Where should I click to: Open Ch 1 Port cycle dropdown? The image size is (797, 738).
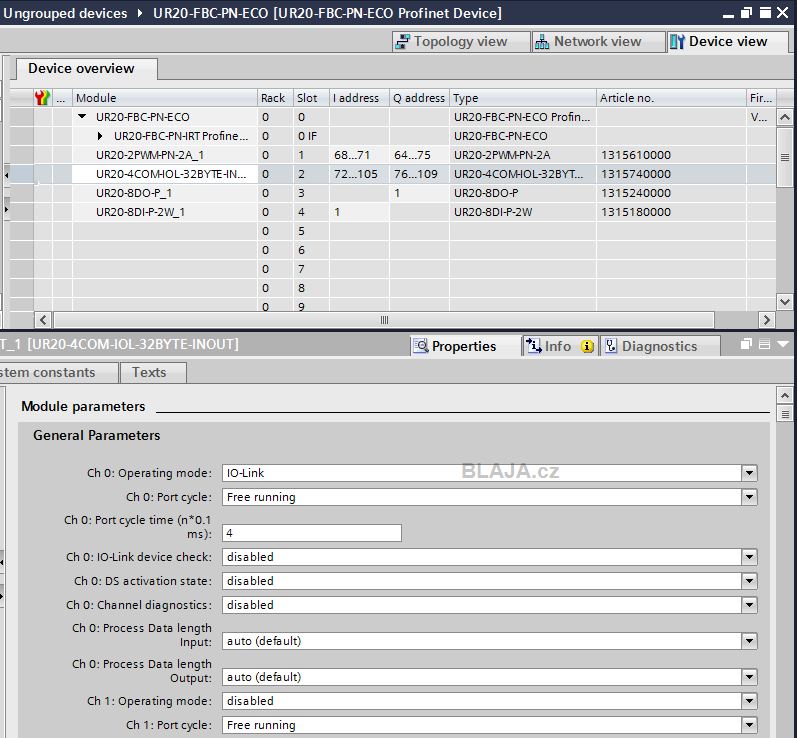749,725
